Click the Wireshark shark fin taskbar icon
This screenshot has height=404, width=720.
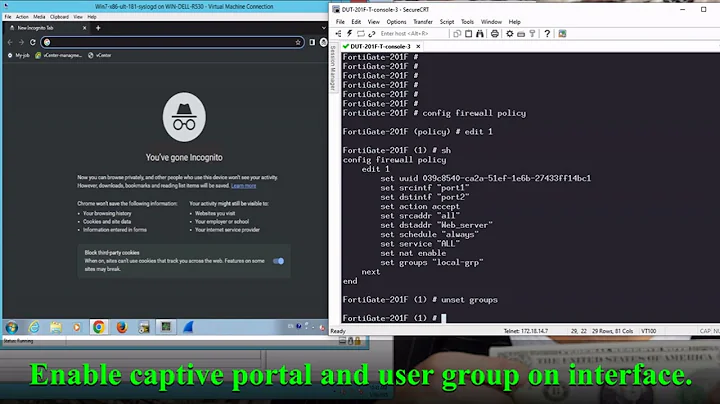pyautogui.click(x=188, y=327)
